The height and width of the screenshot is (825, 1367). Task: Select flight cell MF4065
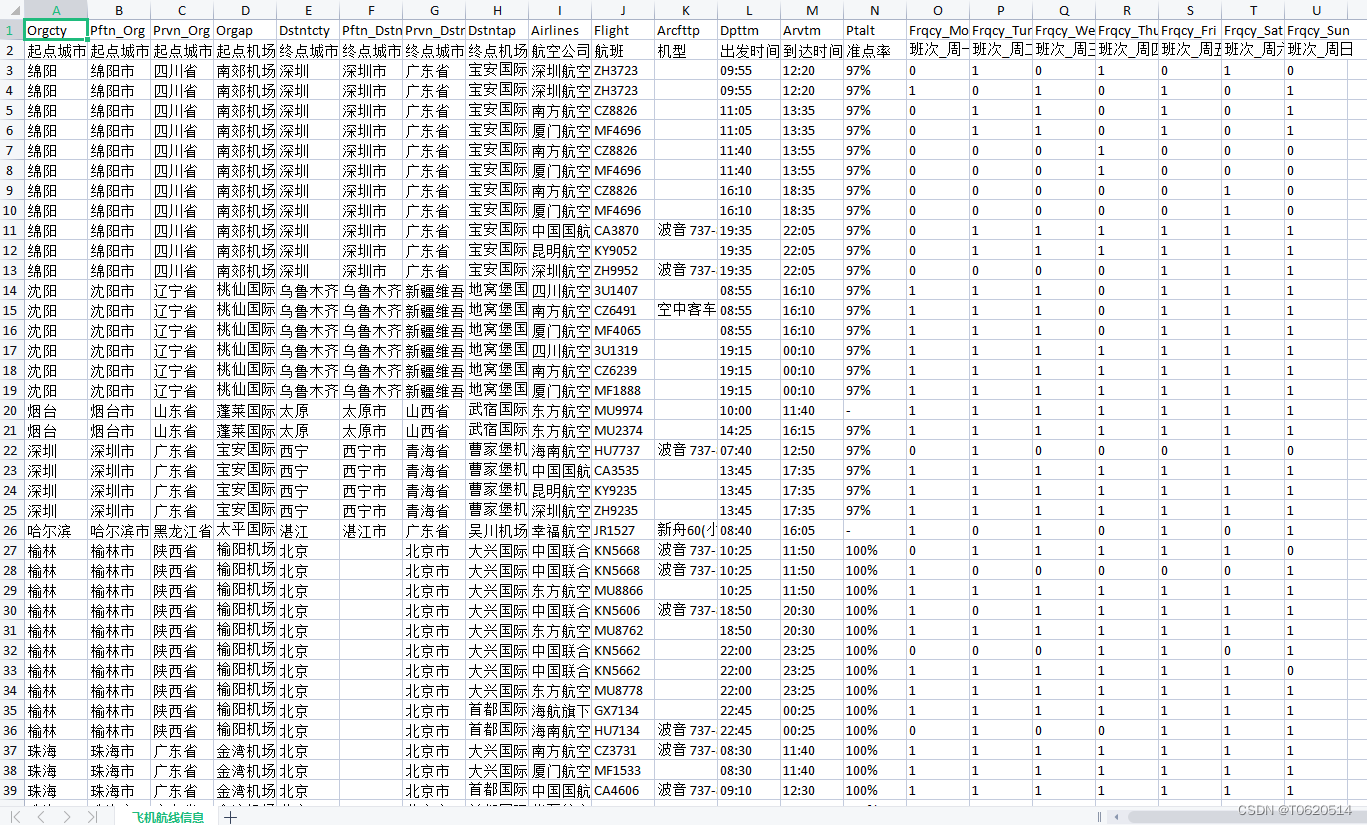tap(623, 330)
